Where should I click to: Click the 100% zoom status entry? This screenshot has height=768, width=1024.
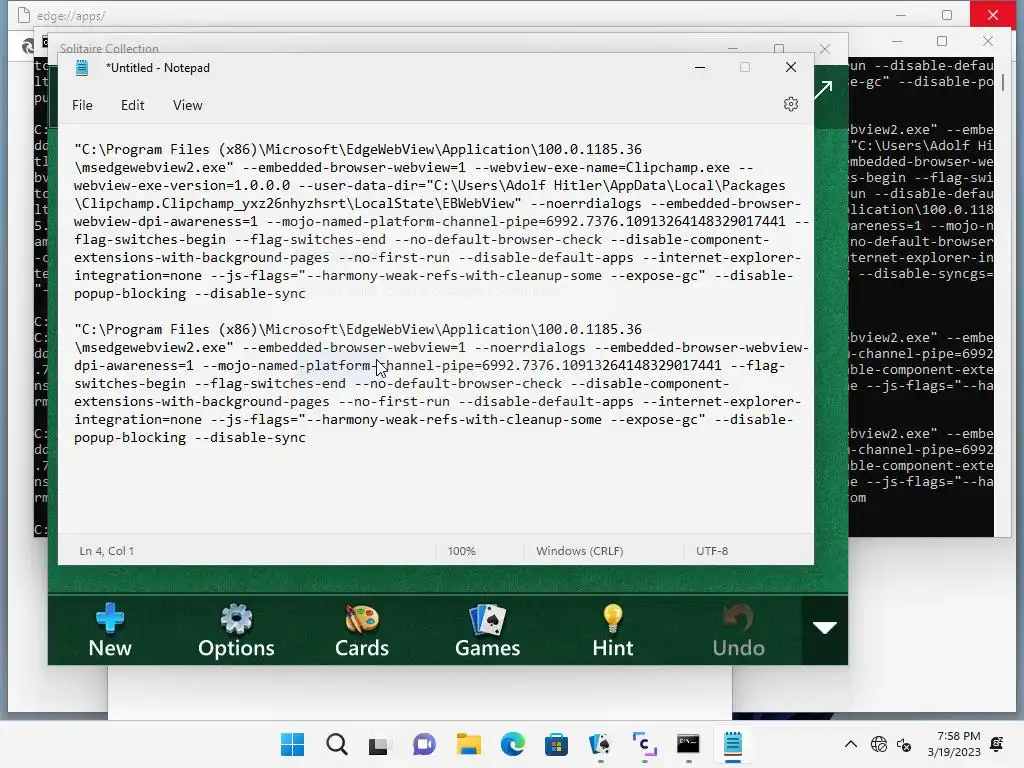[461, 551]
